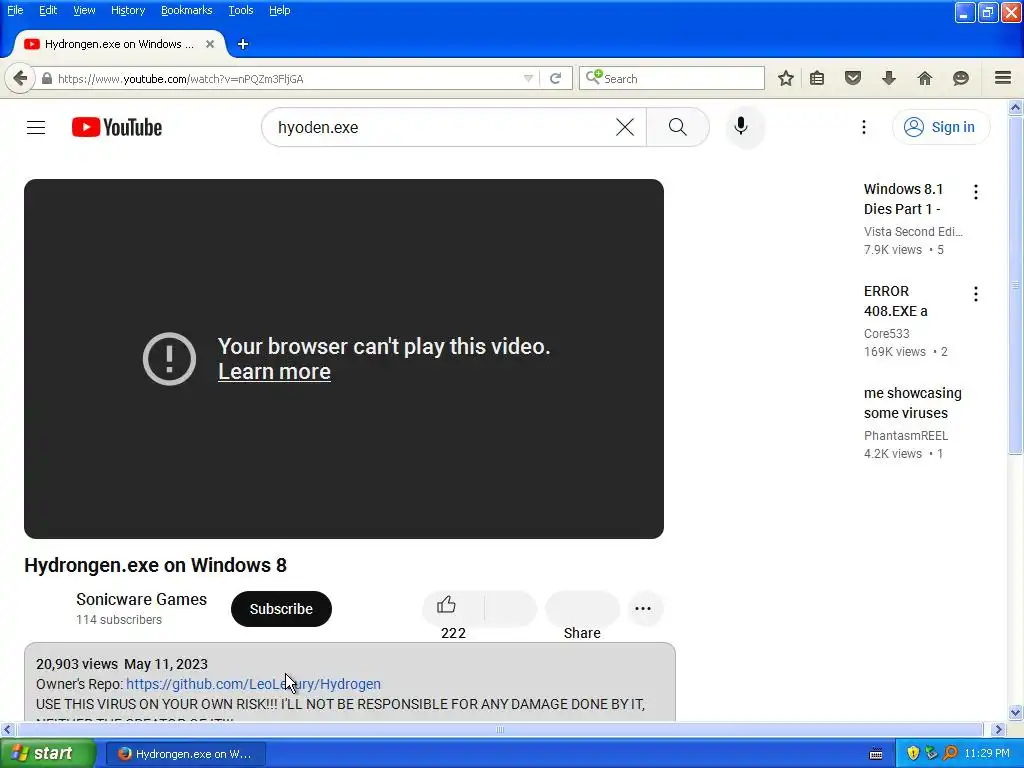
Task: Click the Vista Second Edi… channel name
Action: coord(913,232)
